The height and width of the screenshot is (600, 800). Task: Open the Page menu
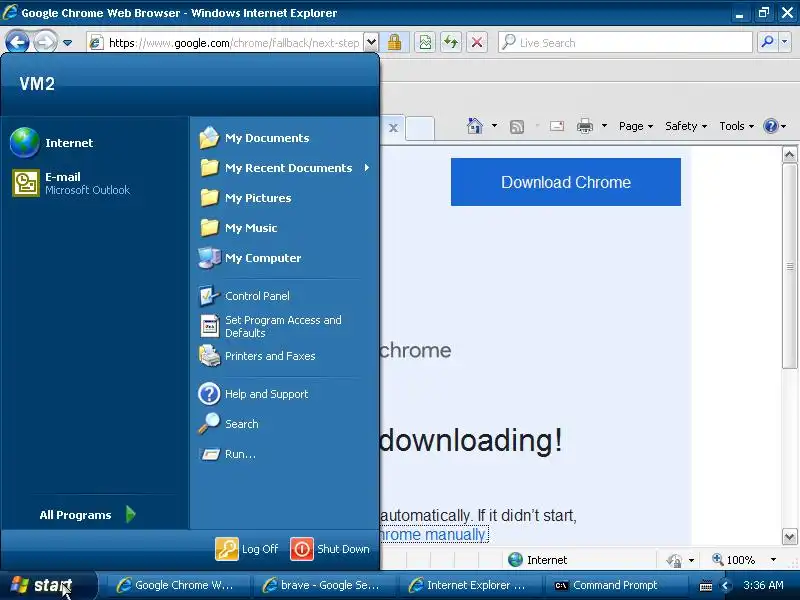pyautogui.click(x=636, y=126)
